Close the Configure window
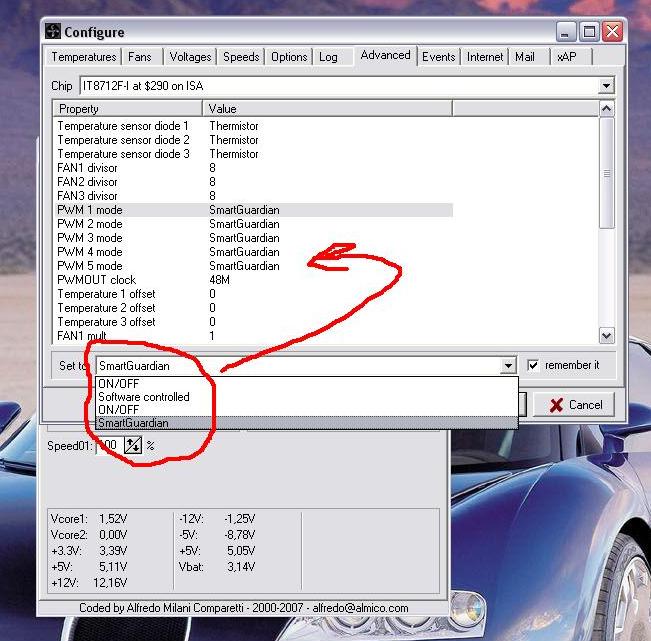651x641 pixels. (613, 32)
